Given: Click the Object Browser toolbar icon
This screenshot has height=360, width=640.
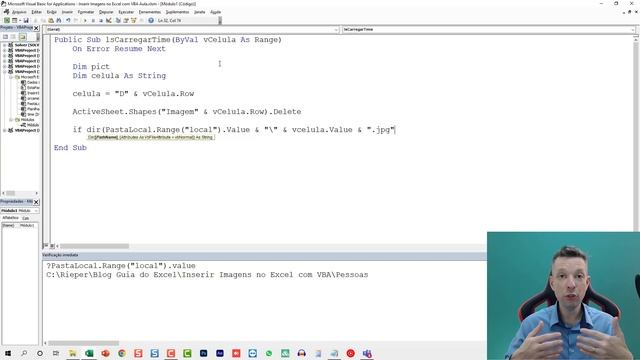Looking at the screenshot, I should pos(133,20).
